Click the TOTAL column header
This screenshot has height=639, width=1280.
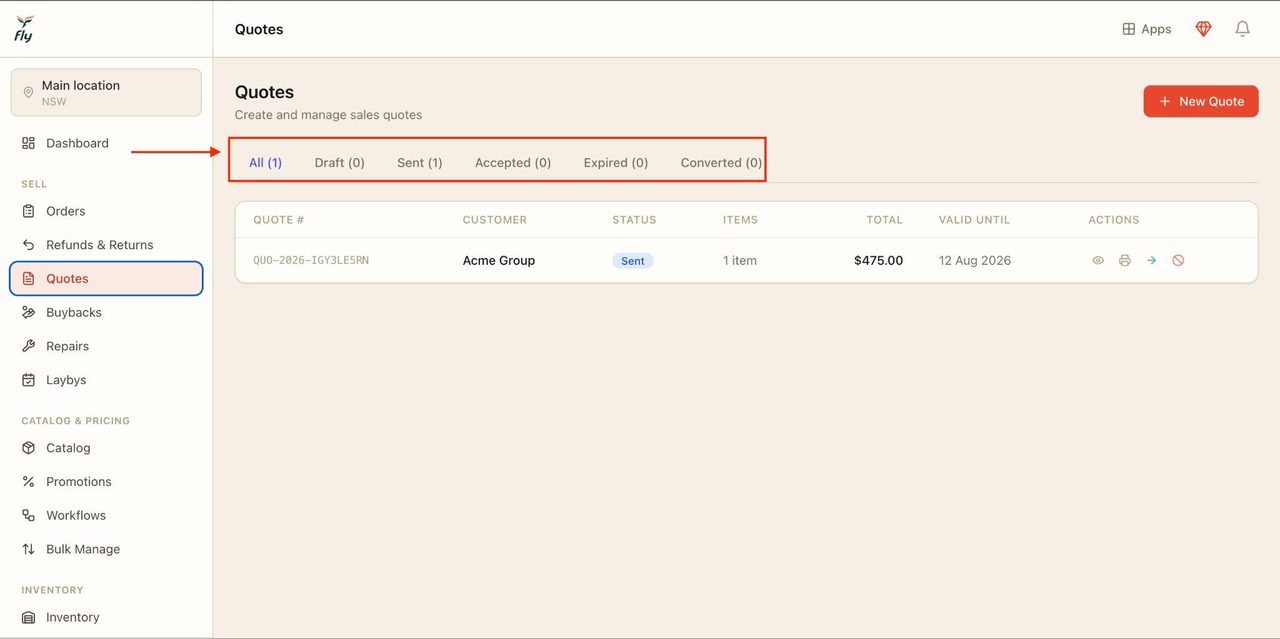[885, 220]
